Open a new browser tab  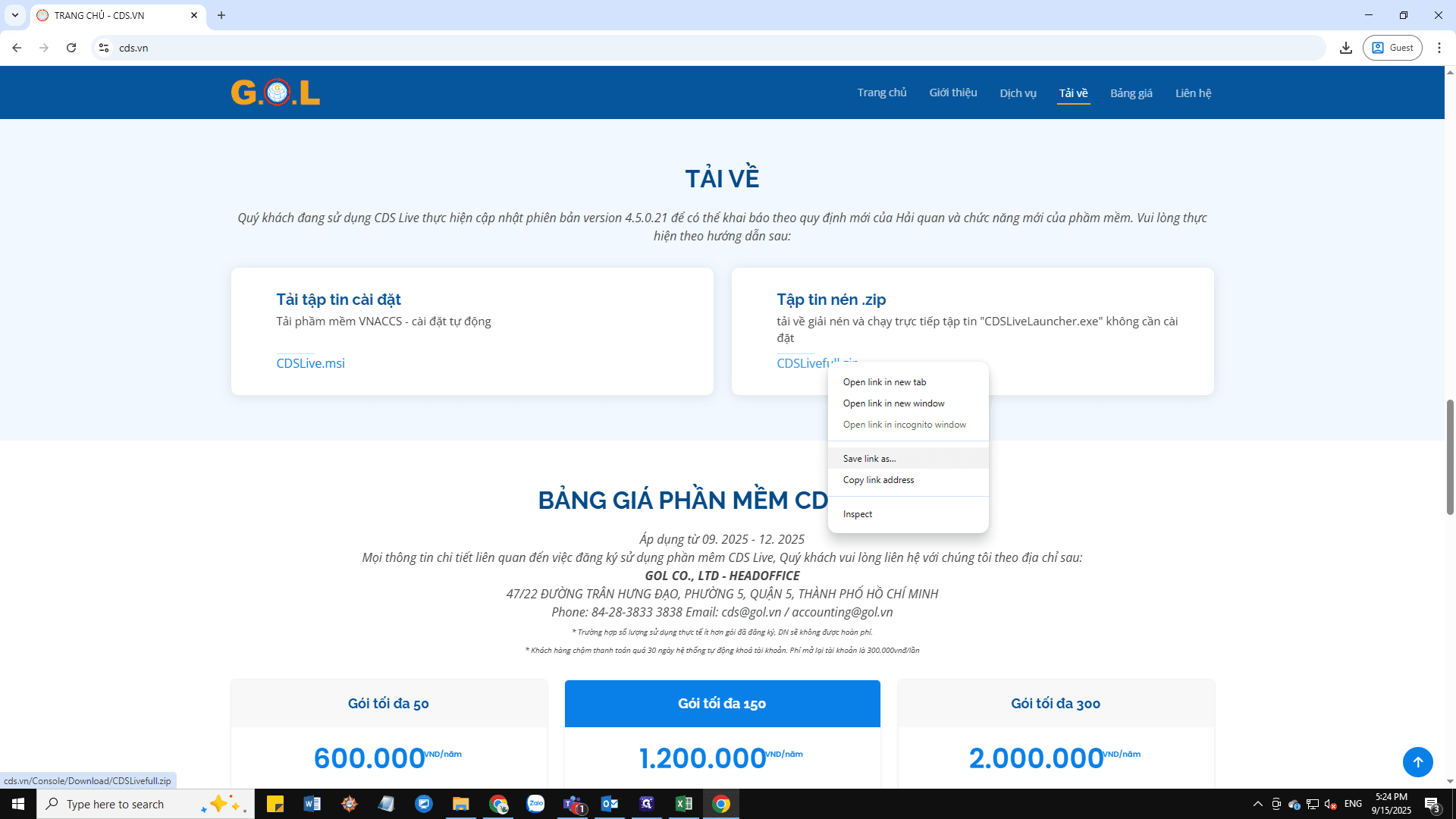pos(221,15)
